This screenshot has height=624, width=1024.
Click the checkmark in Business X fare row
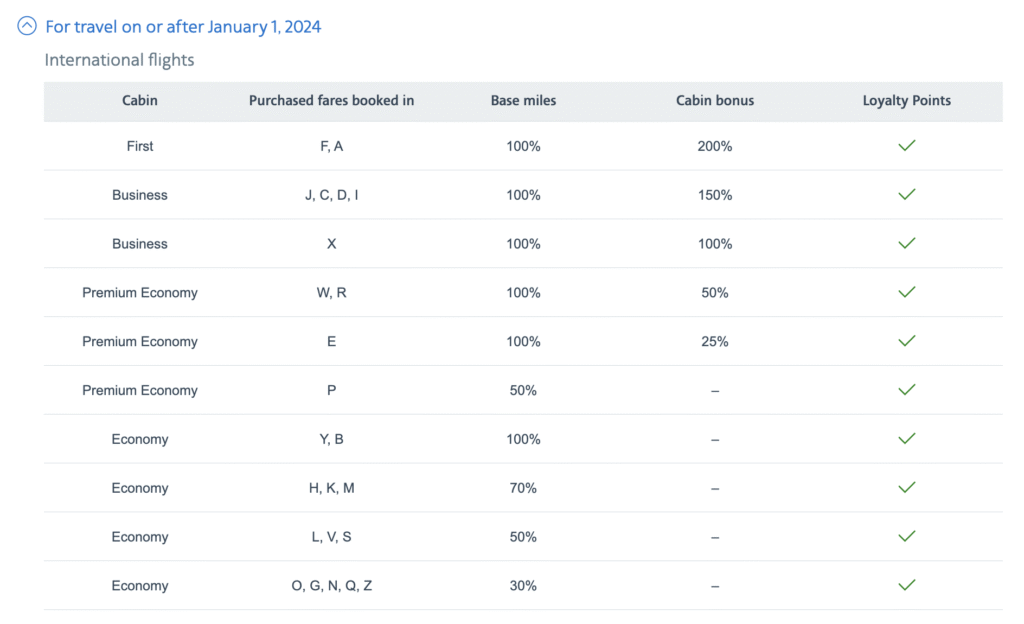(907, 244)
